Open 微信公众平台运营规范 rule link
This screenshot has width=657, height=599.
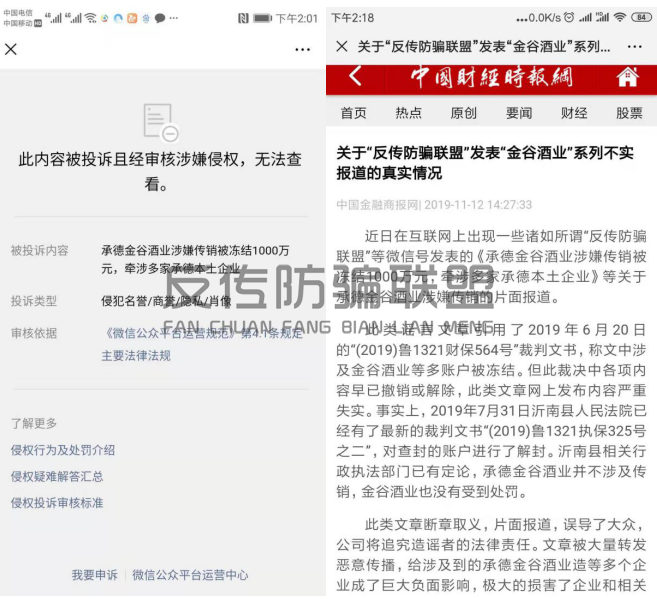(169, 334)
